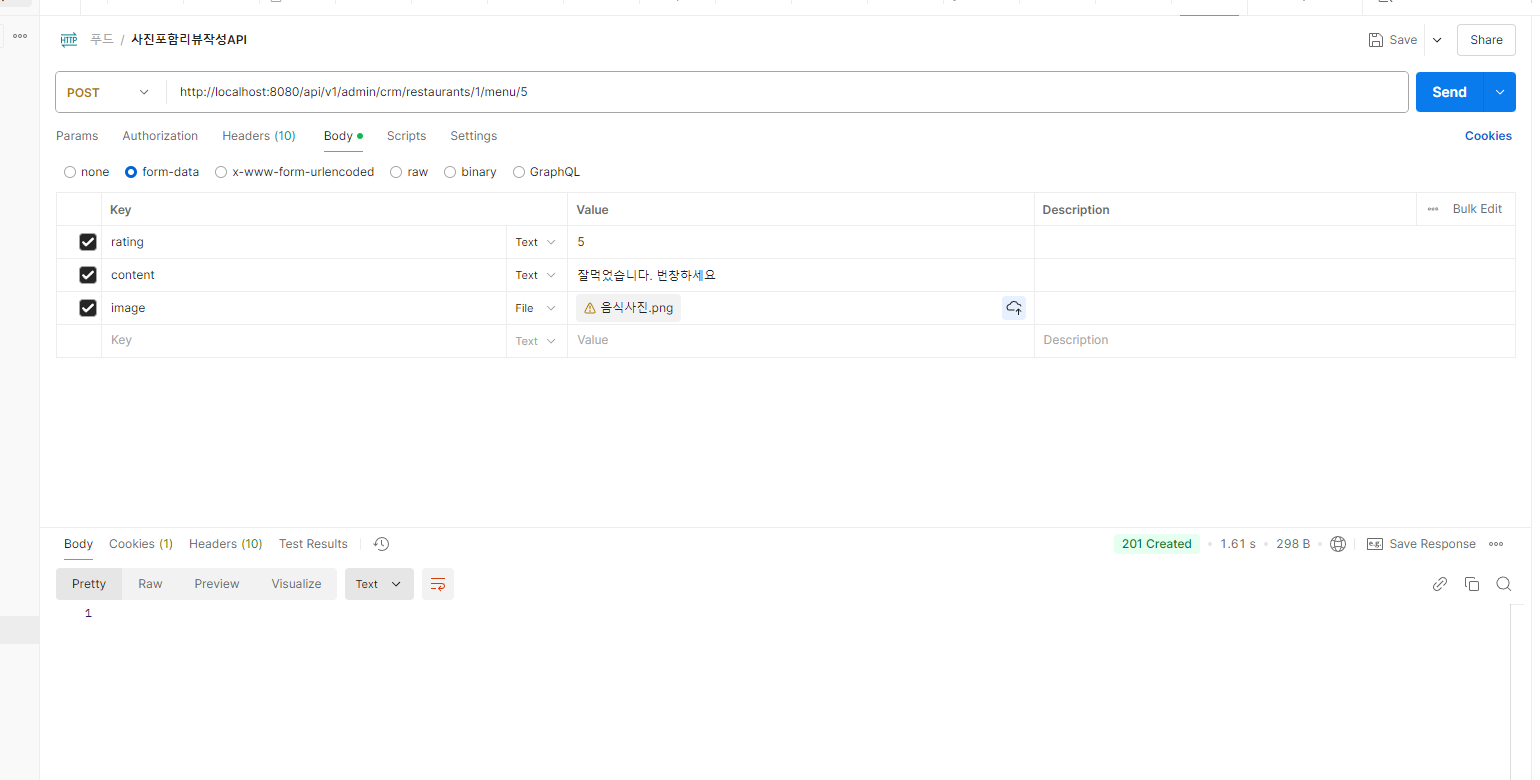Click the 음식사진.png file chip

click(x=628, y=308)
